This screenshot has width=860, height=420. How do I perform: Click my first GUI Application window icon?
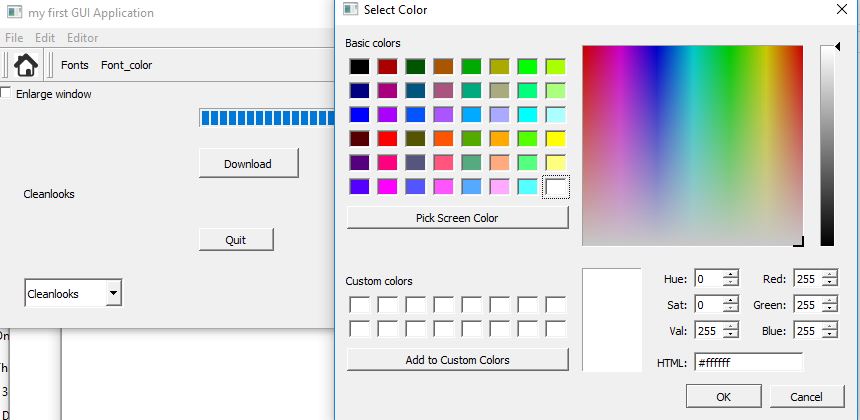click(x=15, y=12)
